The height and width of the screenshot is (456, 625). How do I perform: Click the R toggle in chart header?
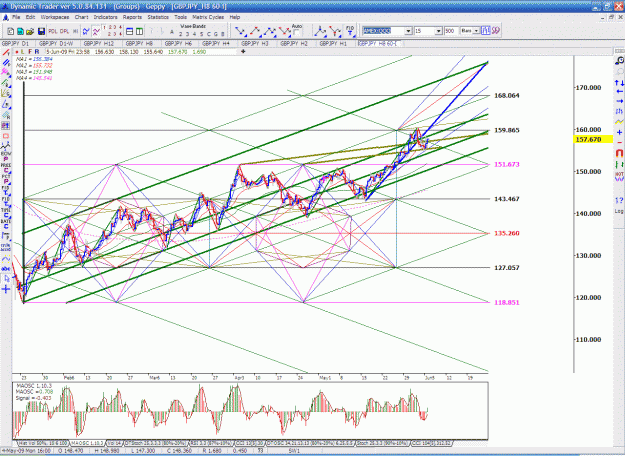point(37,52)
